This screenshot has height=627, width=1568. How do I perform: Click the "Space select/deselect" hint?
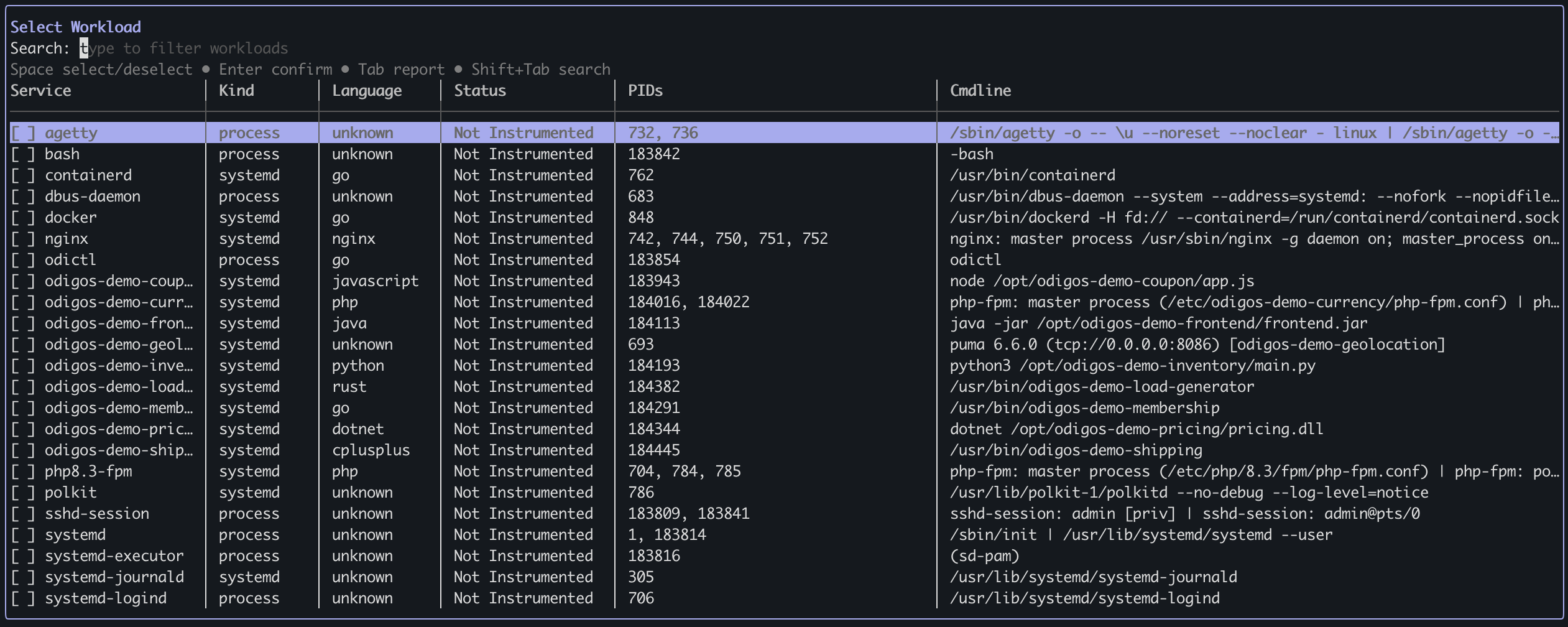[x=101, y=69]
